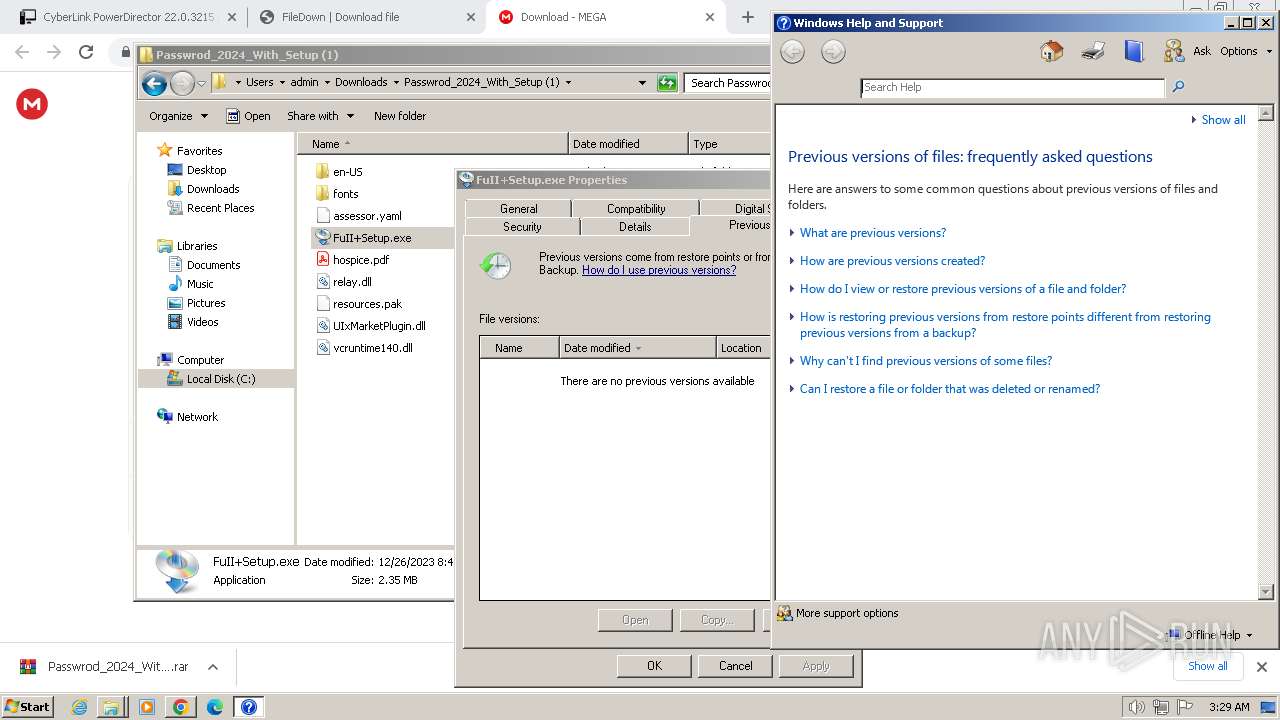Select the fonts folder

[x=345, y=194]
